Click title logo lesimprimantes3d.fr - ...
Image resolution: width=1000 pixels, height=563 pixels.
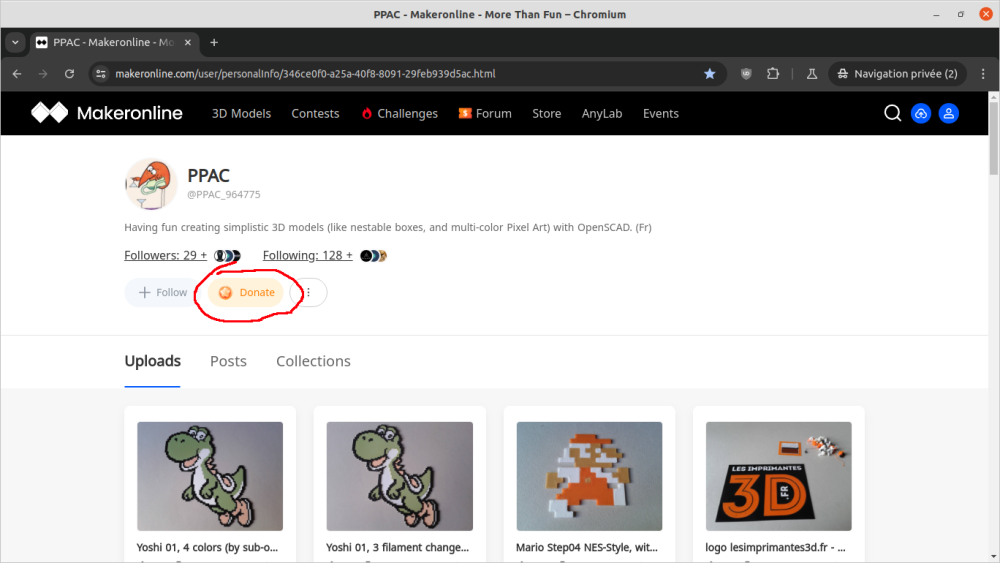click(776, 547)
